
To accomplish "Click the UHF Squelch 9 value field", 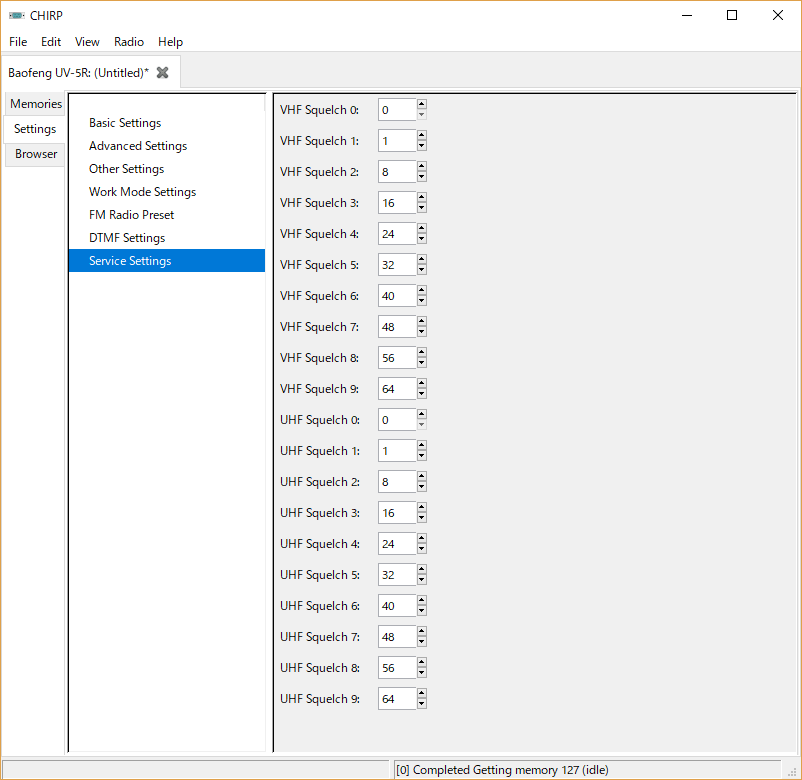I will [397, 699].
